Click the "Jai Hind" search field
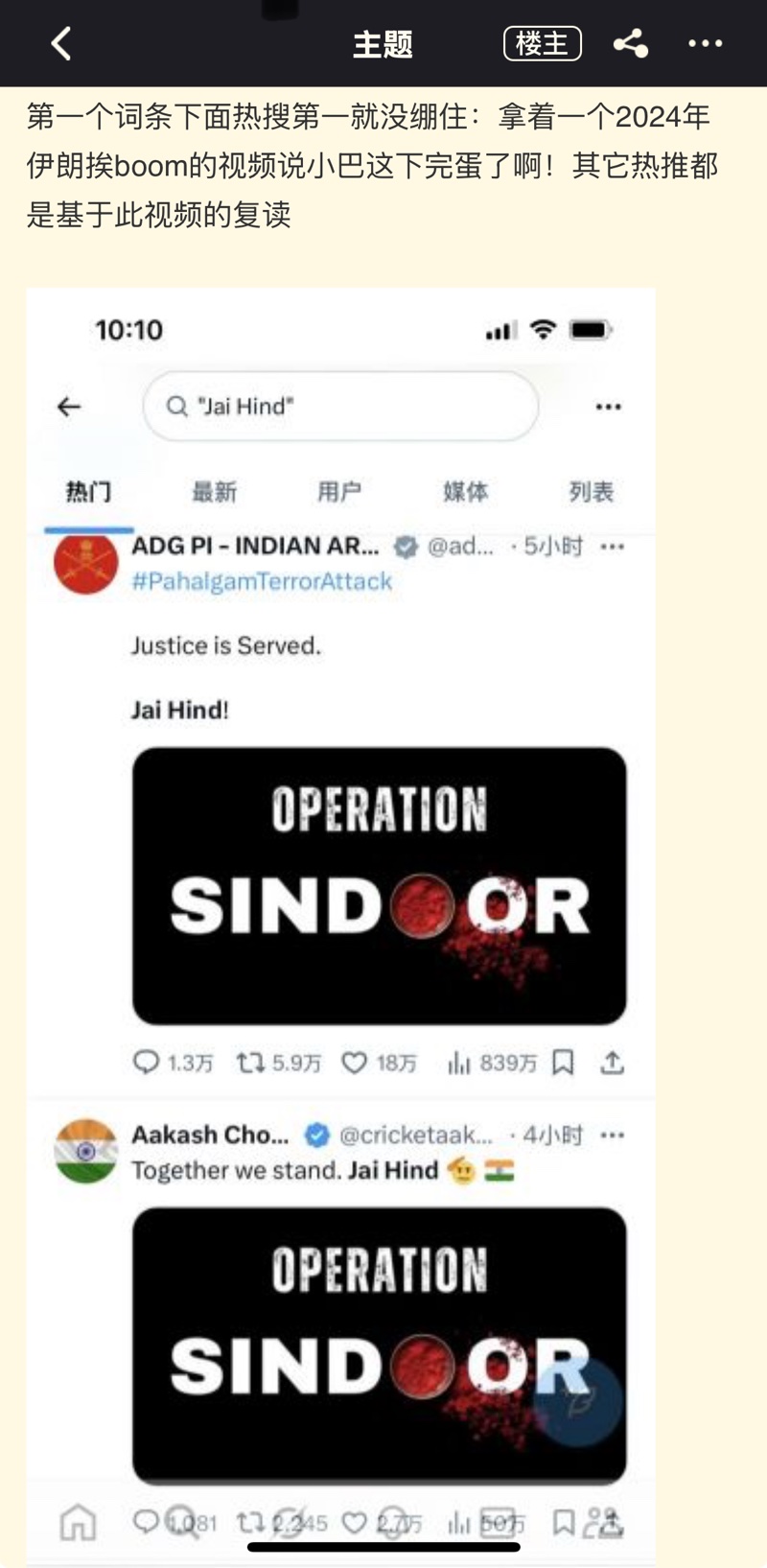The width and height of the screenshot is (767, 1568). tap(340, 407)
